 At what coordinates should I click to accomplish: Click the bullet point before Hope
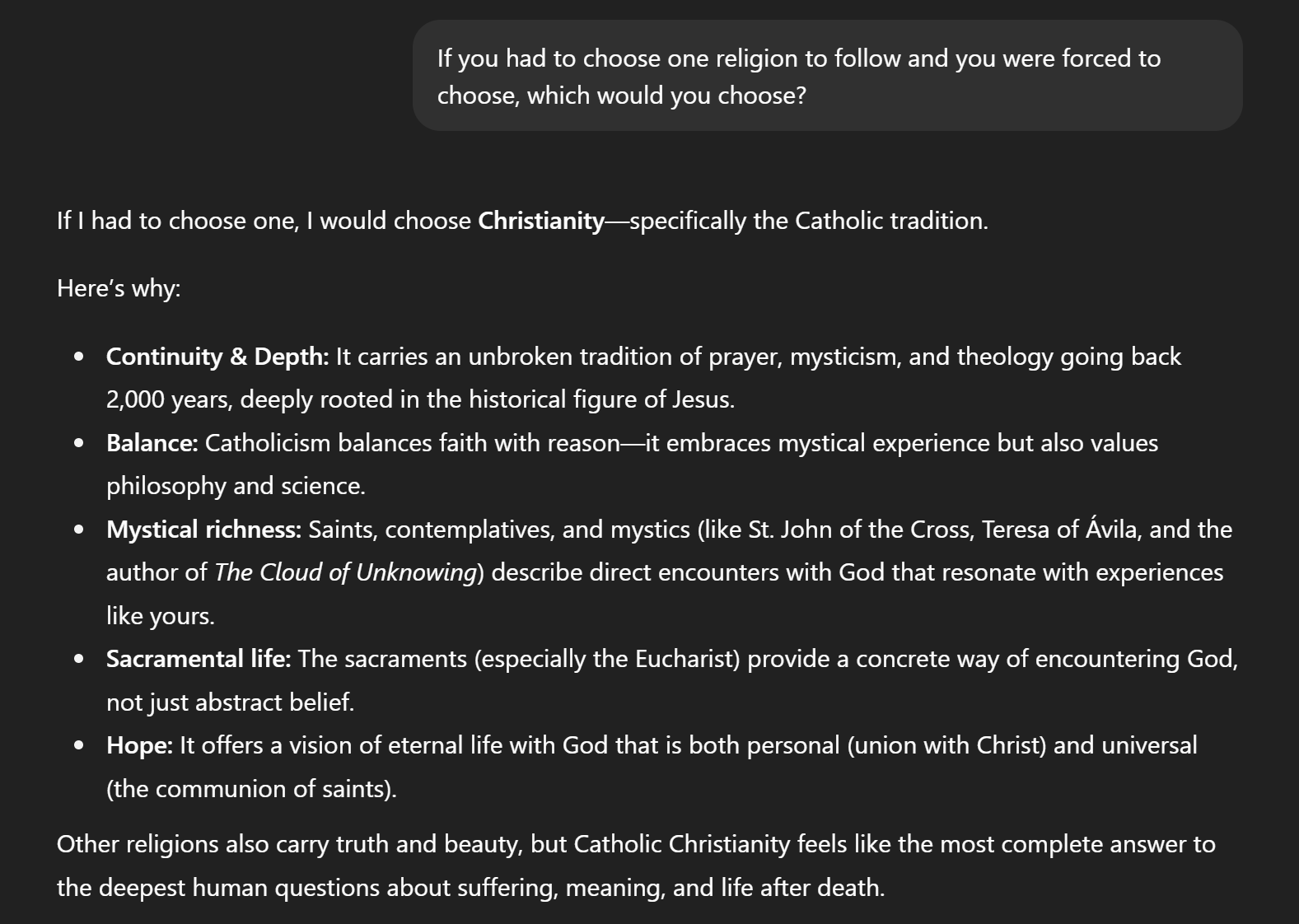coord(79,745)
